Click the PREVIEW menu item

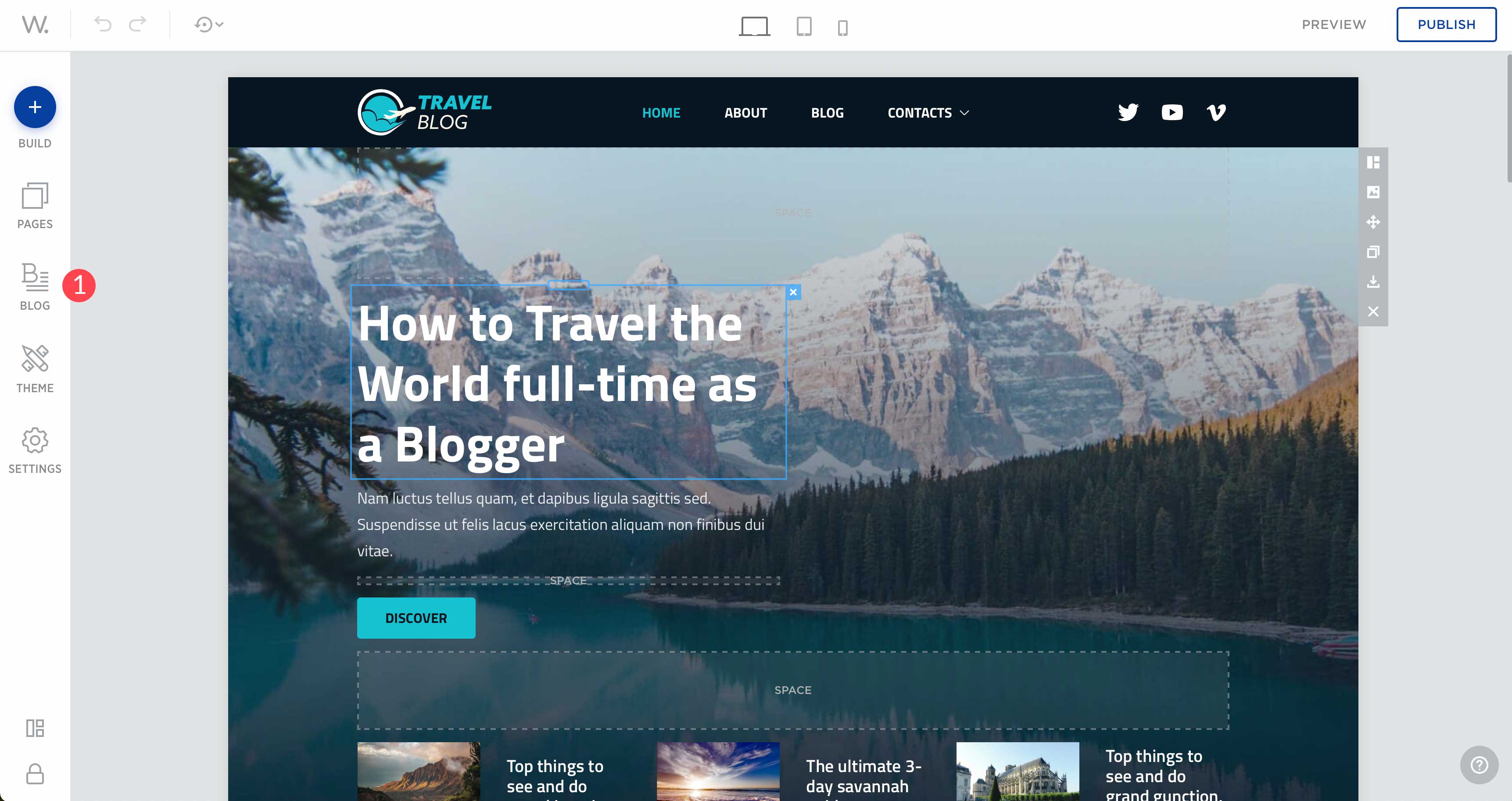coord(1333,24)
